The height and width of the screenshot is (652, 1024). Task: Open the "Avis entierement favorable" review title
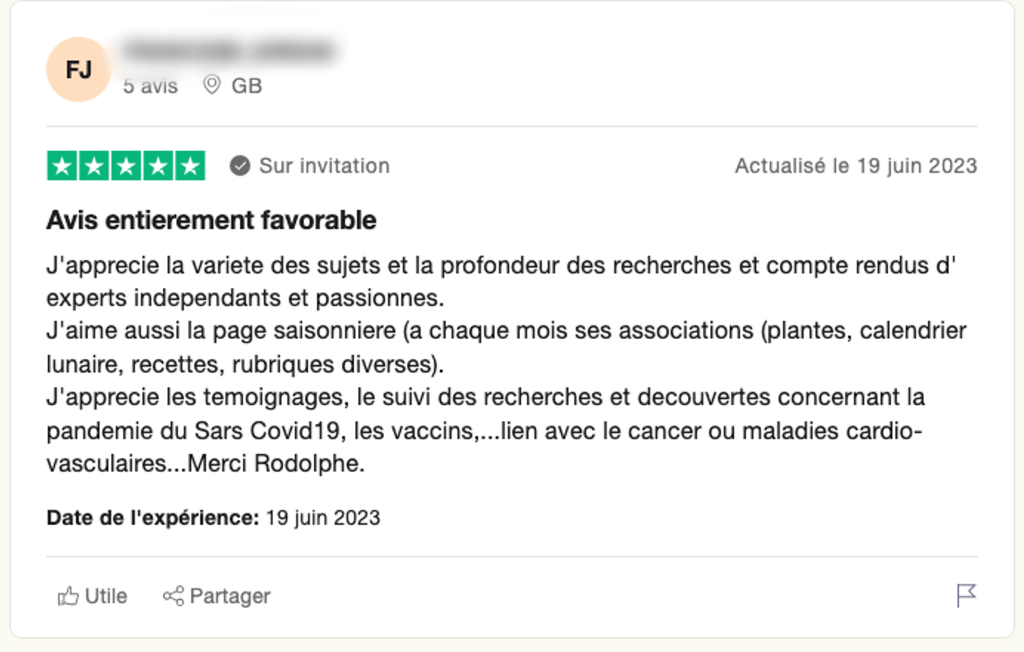[211, 219]
